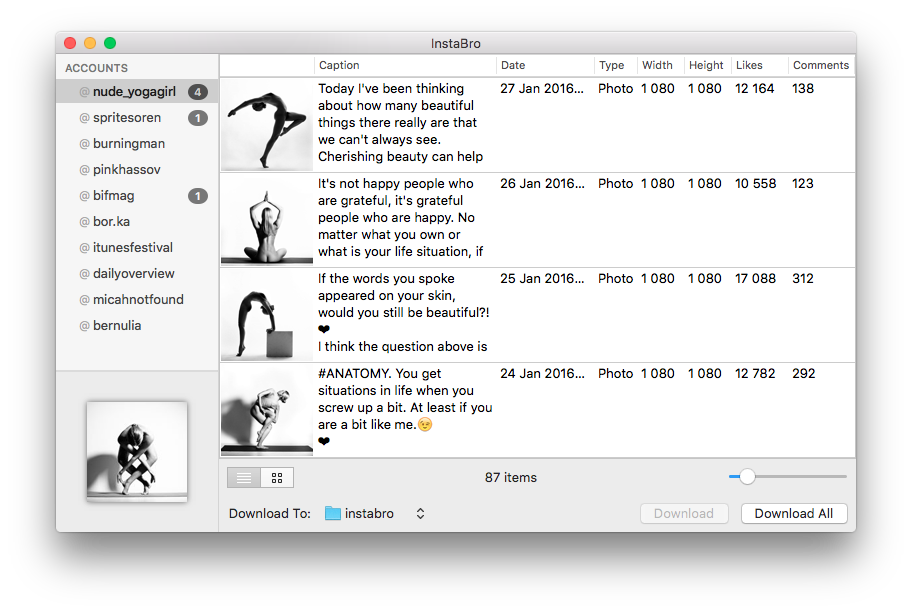Click the '87 items' count label
The width and height of the screenshot is (912, 612).
[511, 478]
